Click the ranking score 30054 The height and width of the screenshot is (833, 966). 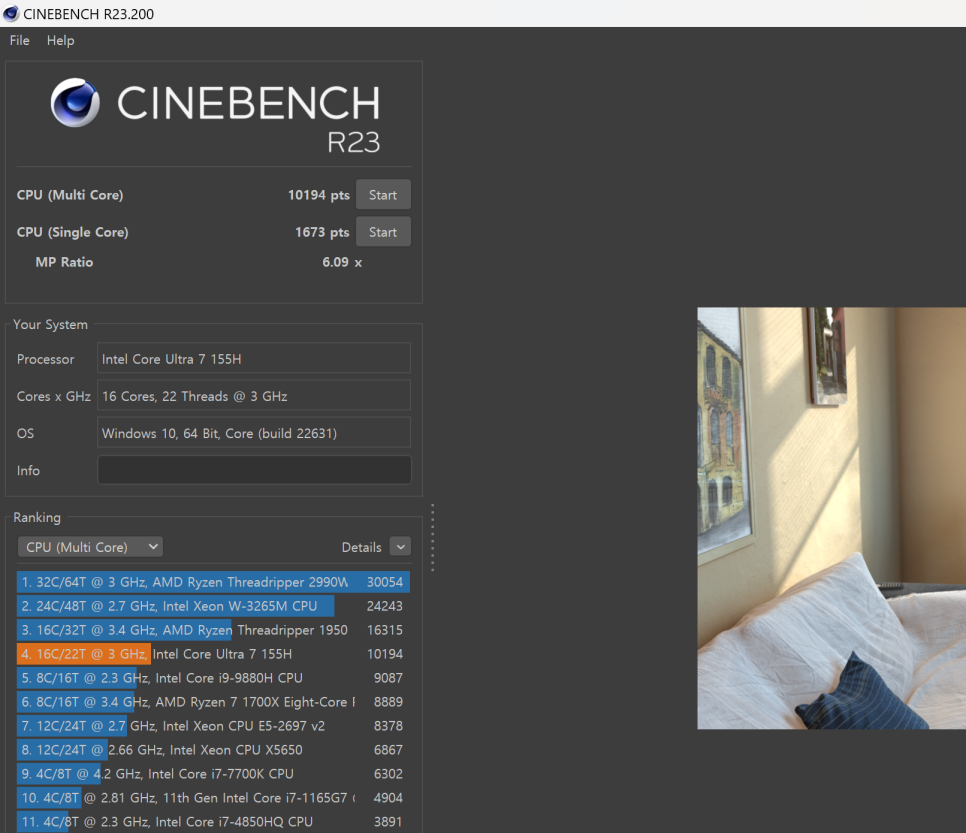coord(384,582)
